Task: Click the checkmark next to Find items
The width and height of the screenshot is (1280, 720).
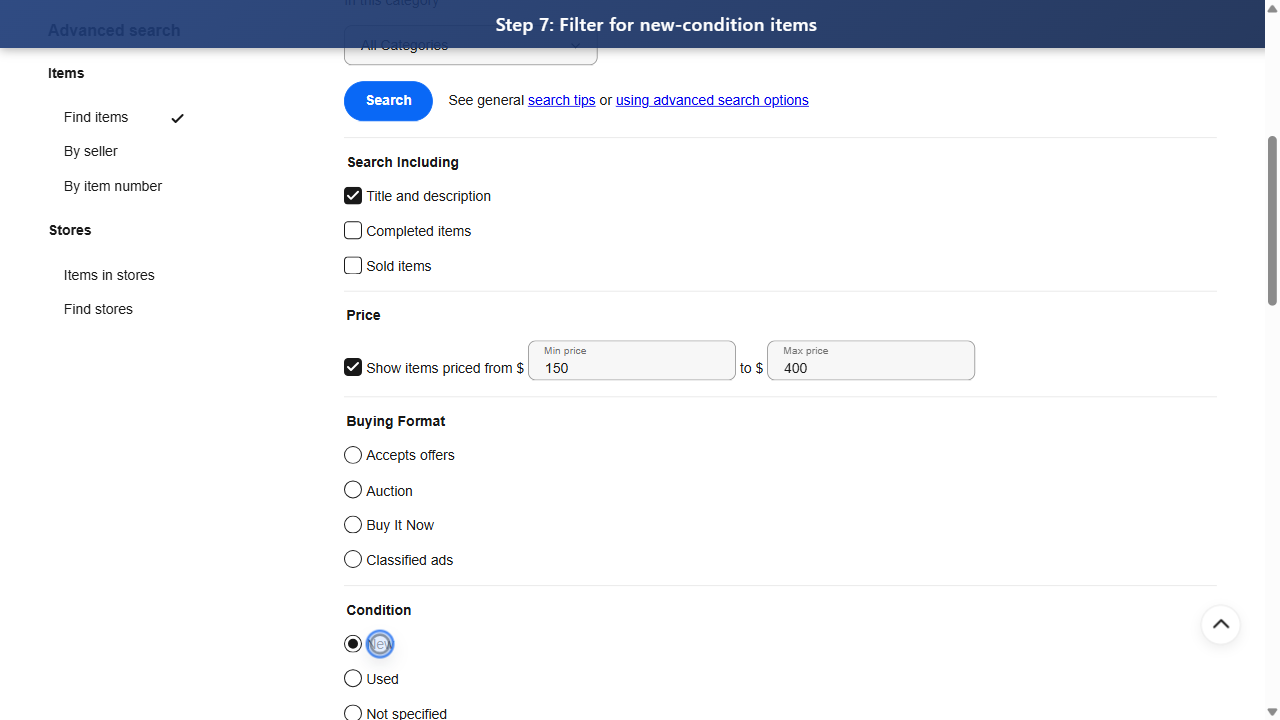Action: click(177, 118)
